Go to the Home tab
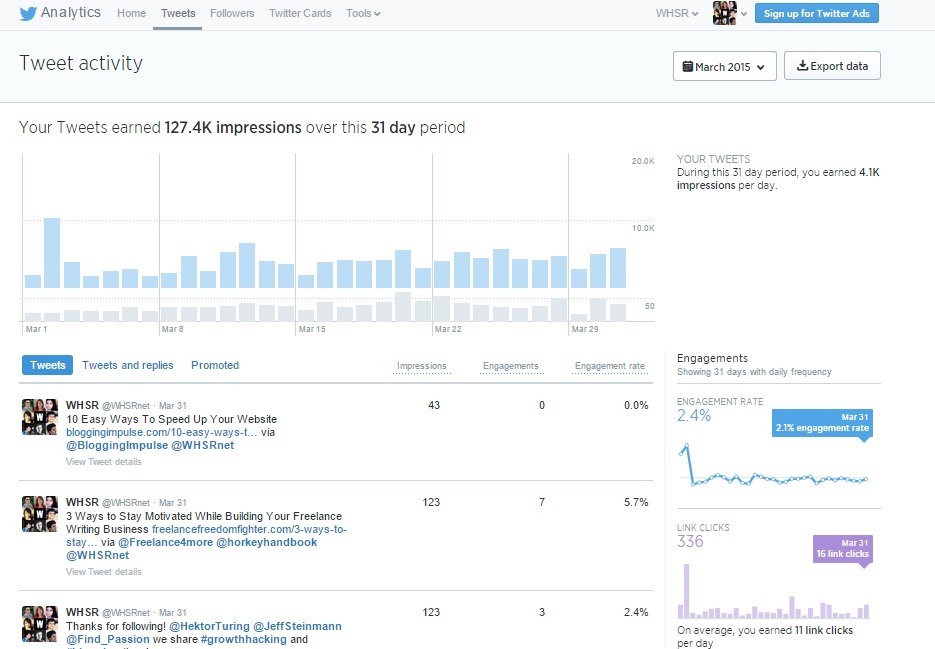 coord(131,13)
